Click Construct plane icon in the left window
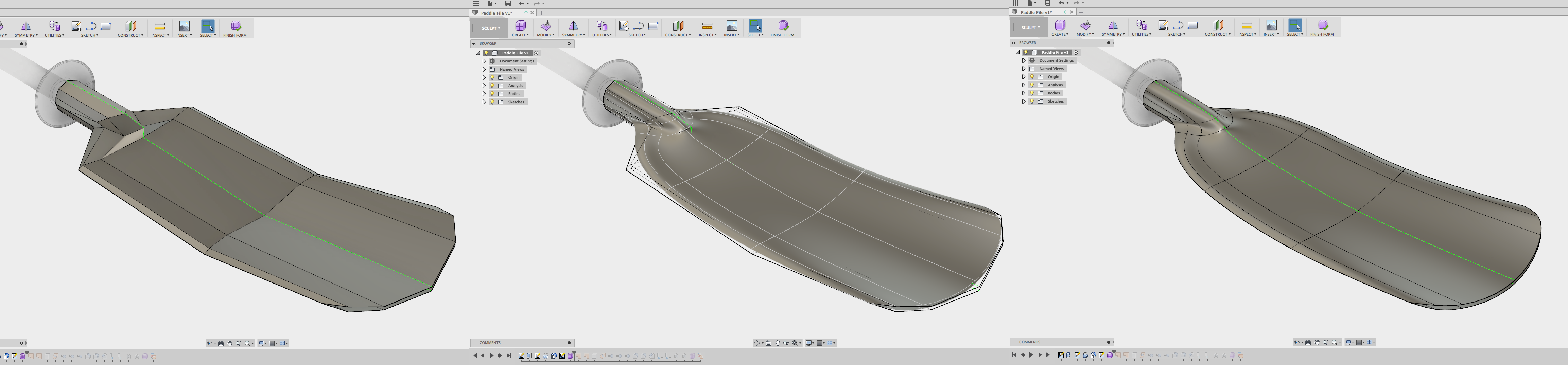Image resolution: width=1568 pixels, height=365 pixels. pyautogui.click(x=130, y=25)
